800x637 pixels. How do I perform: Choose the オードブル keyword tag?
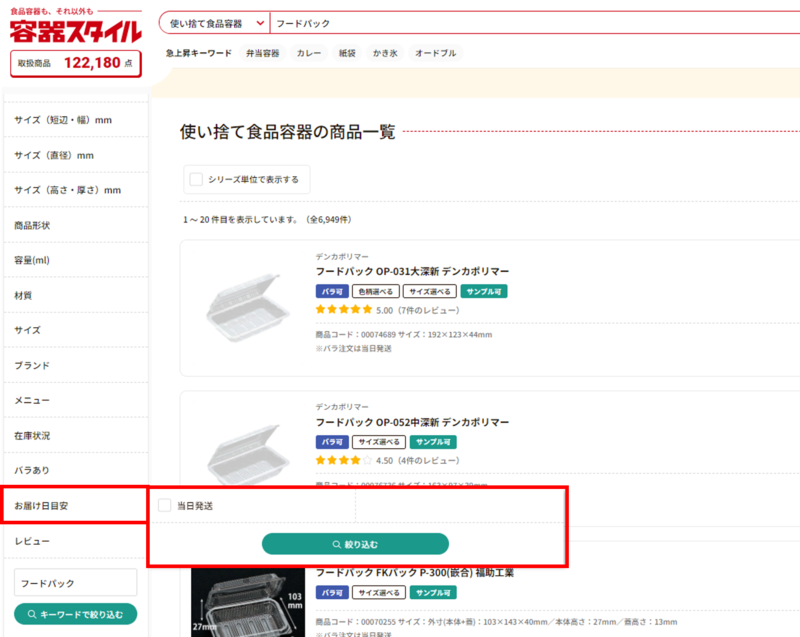click(x=436, y=53)
